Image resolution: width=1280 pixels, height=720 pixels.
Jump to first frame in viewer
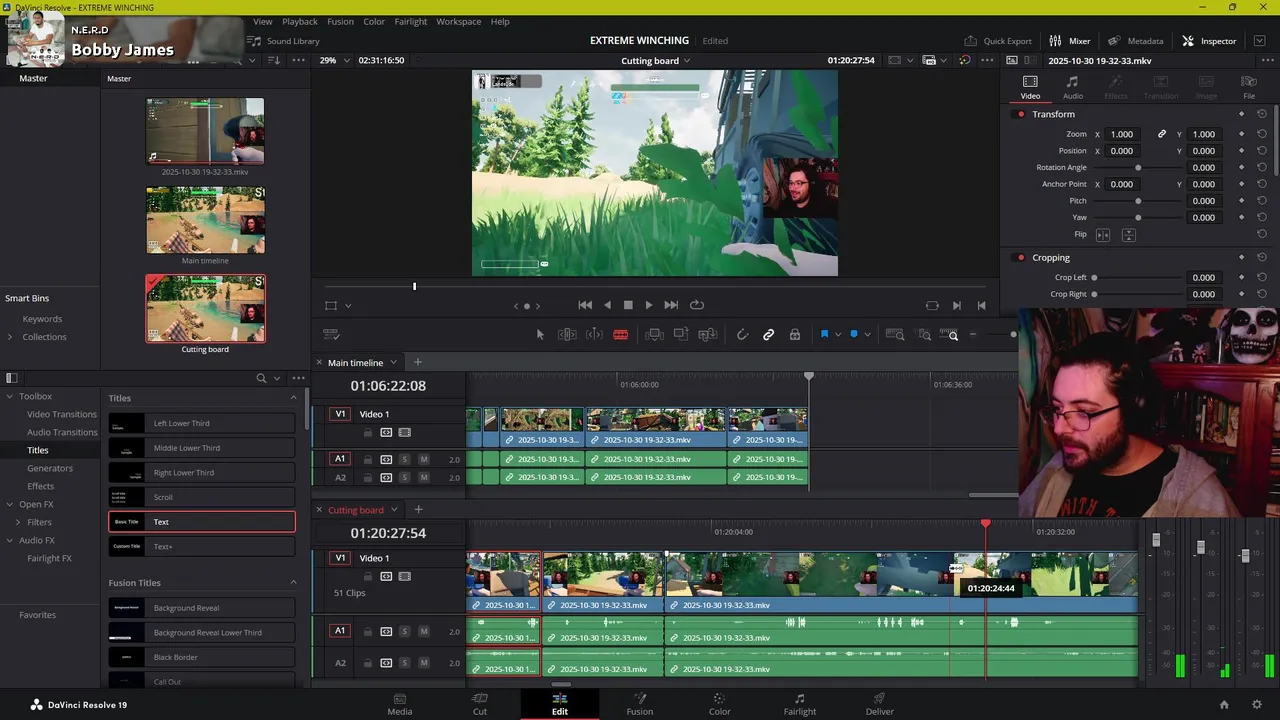585,305
